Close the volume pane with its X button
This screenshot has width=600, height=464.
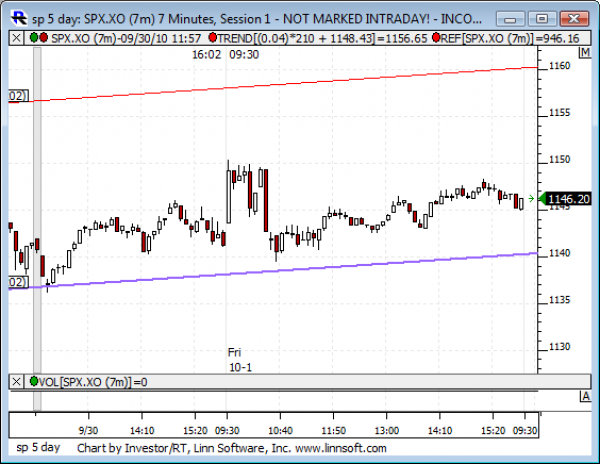pos(16,382)
